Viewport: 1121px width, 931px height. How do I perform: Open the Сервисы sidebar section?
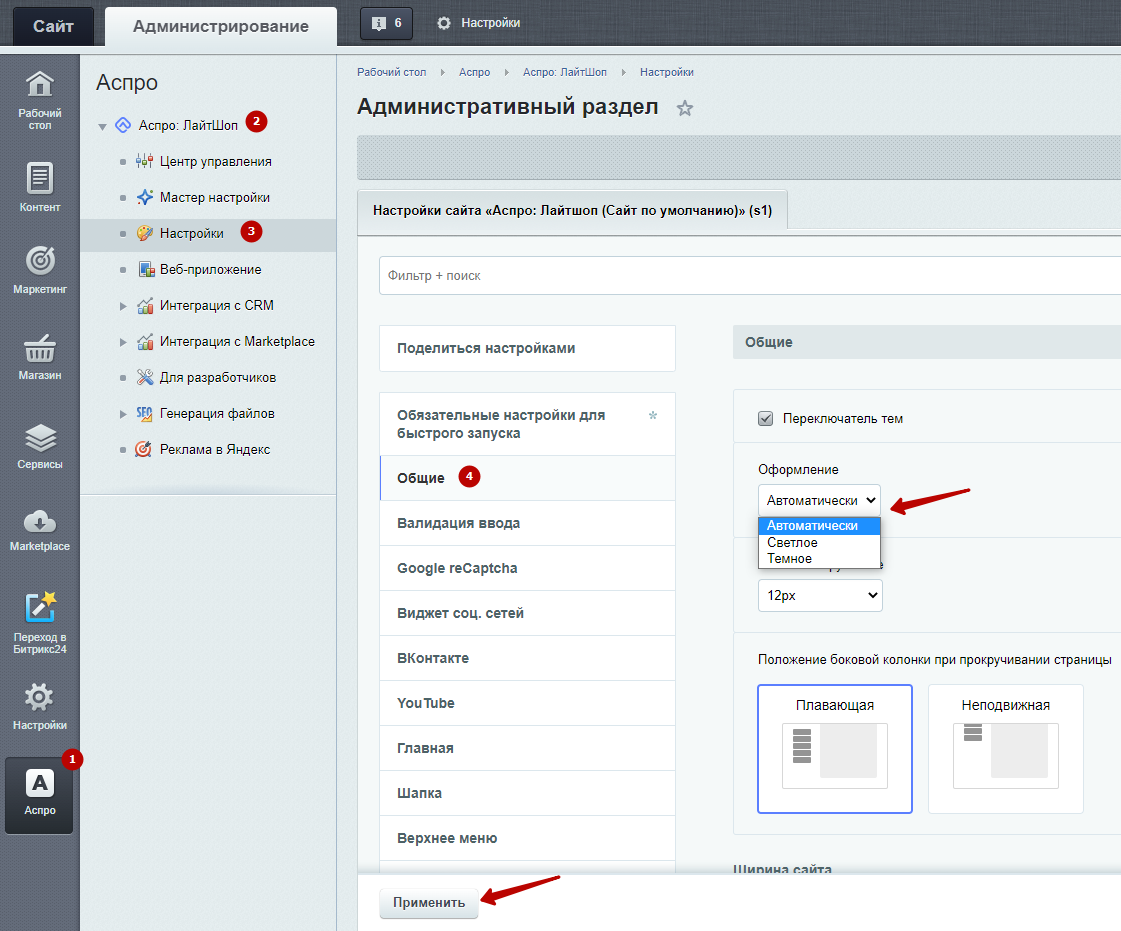pos(39,446)
